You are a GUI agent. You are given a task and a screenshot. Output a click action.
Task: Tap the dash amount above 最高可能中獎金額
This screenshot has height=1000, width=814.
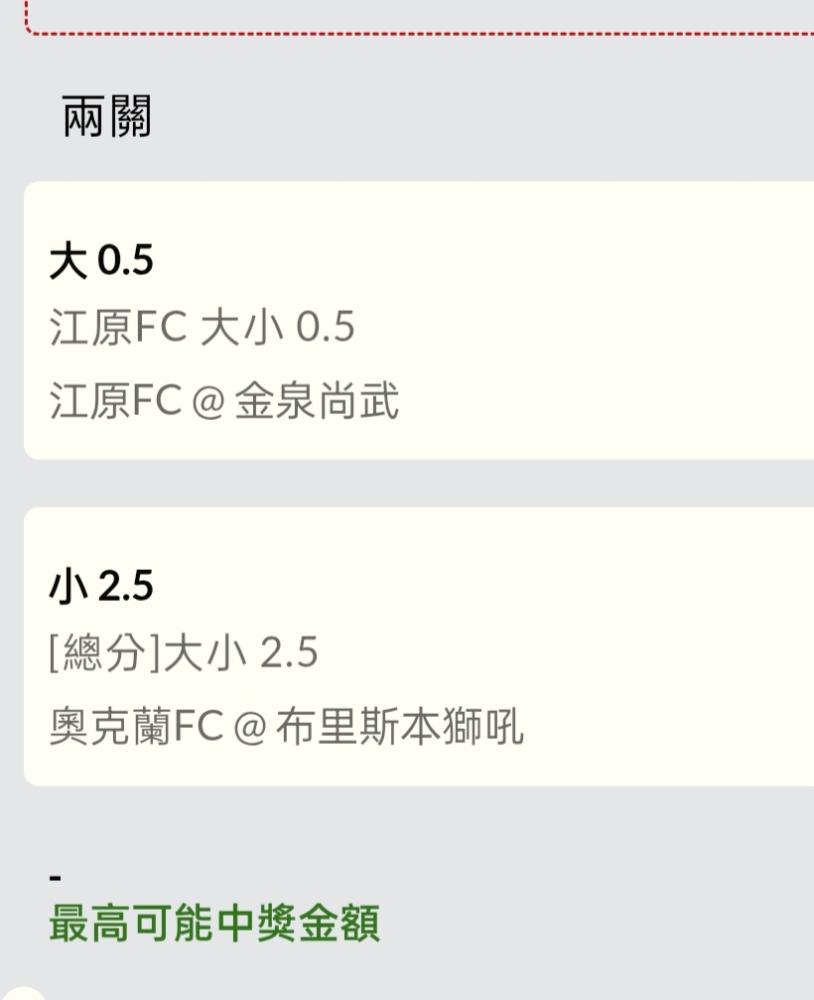point(55,878)
